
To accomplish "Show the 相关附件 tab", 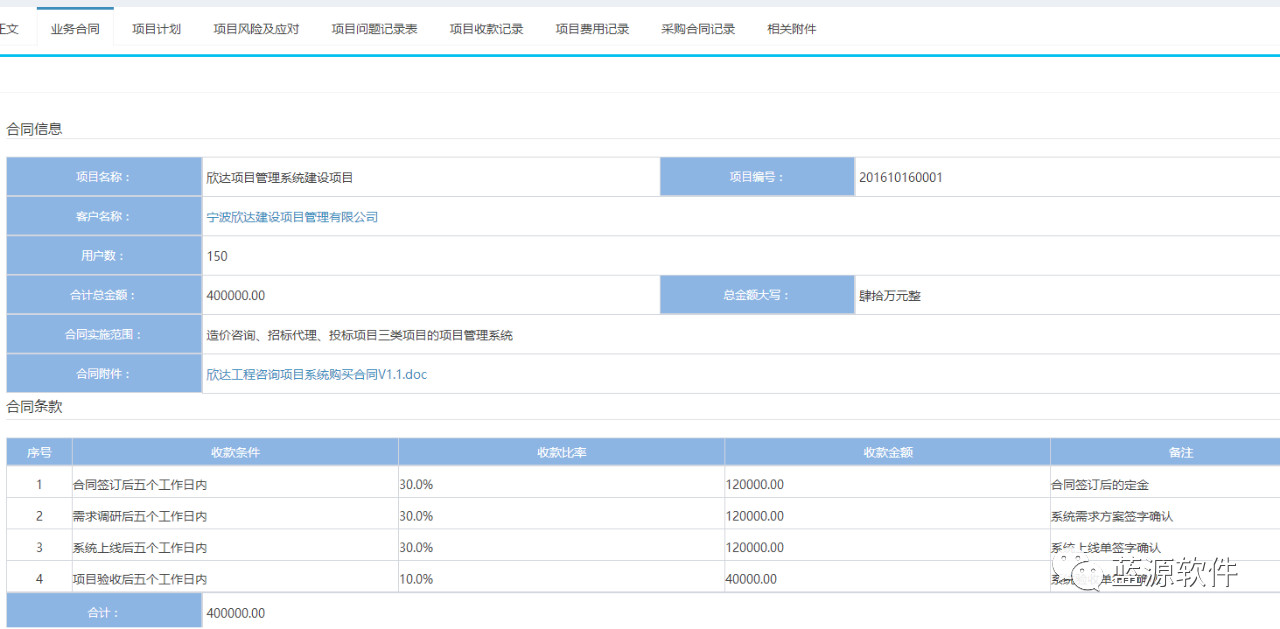I will (791, 29).
